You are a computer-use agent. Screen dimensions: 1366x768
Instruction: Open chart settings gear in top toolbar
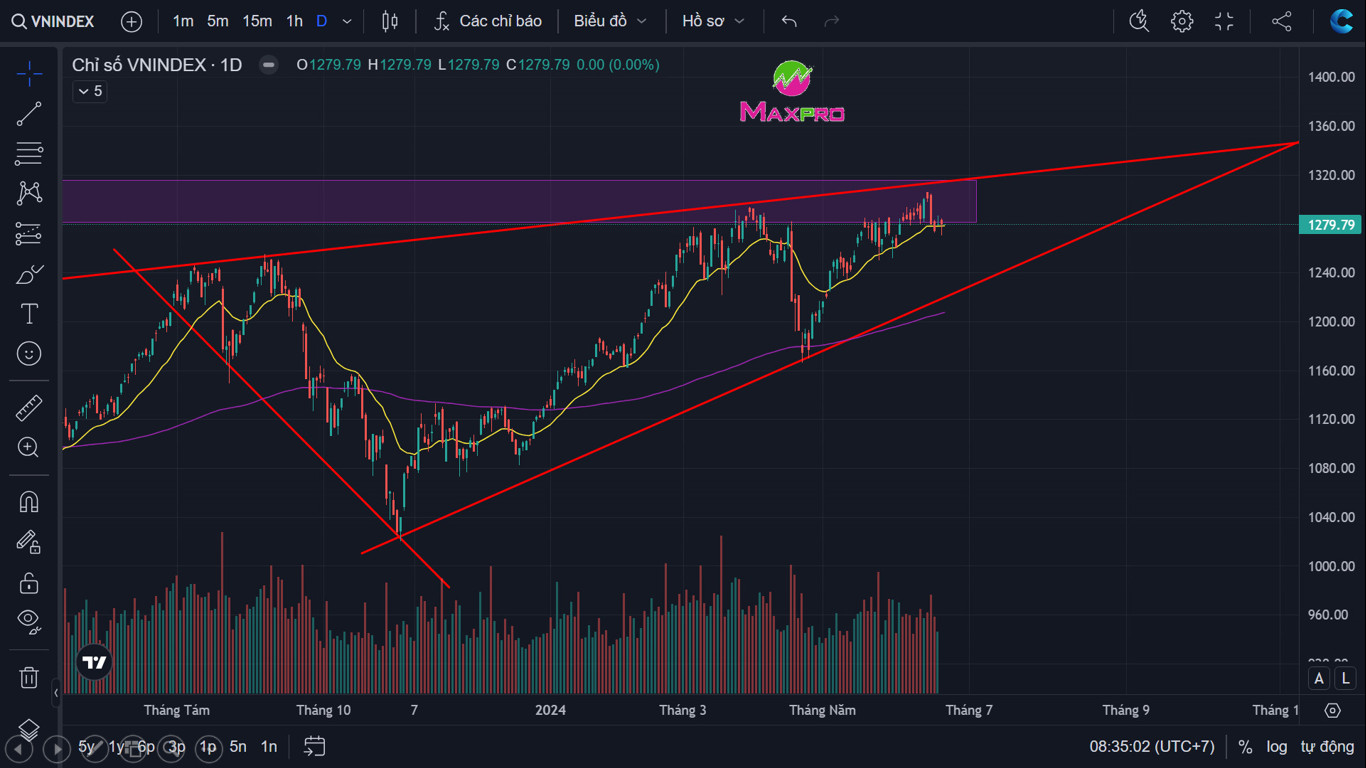click(1182, 21)
